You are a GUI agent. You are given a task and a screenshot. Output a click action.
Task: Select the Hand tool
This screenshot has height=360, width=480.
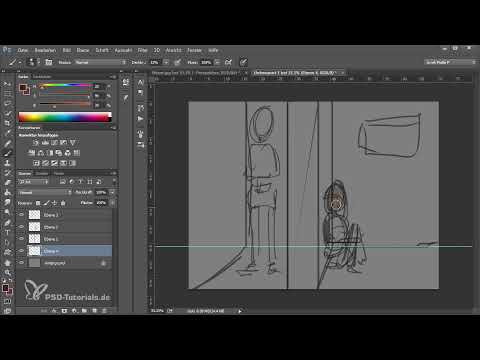click(7, 263)
